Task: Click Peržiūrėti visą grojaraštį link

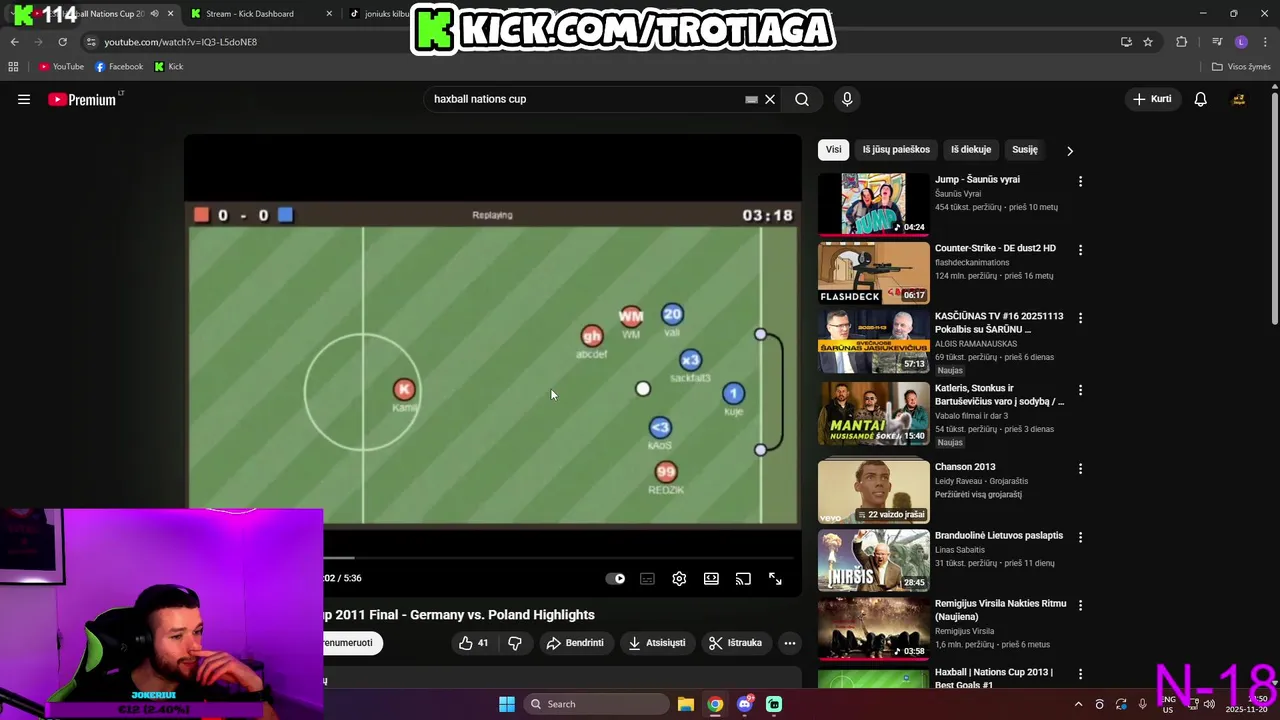Action: coord(978,494)
